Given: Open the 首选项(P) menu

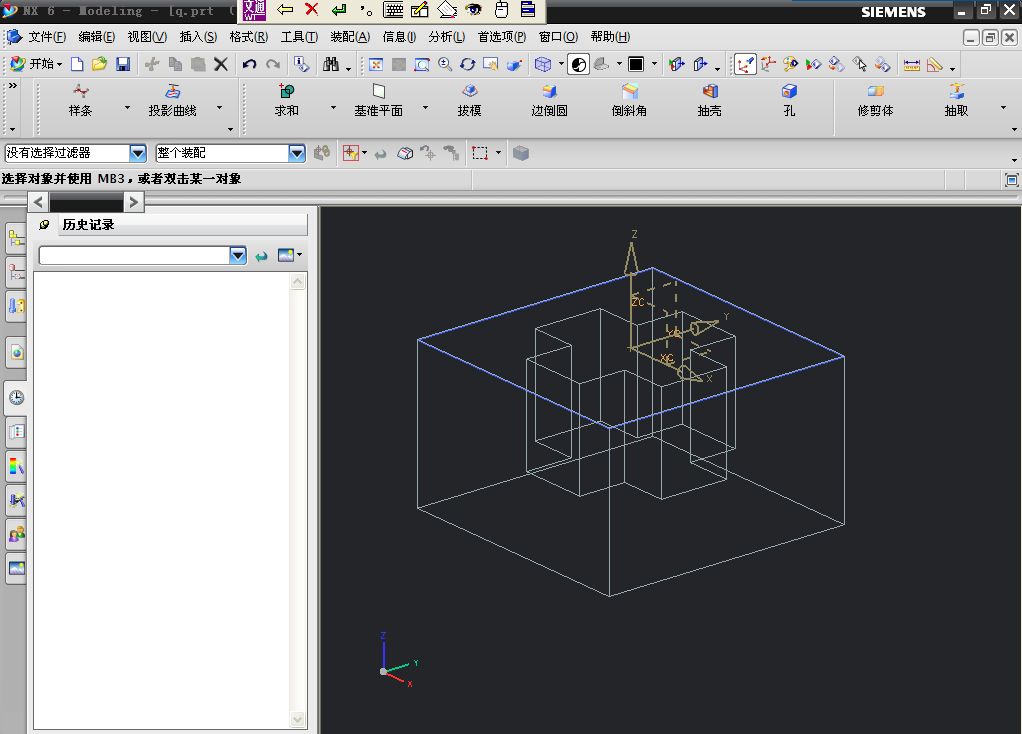Looking at the screenshot, I should click(501, 37).
